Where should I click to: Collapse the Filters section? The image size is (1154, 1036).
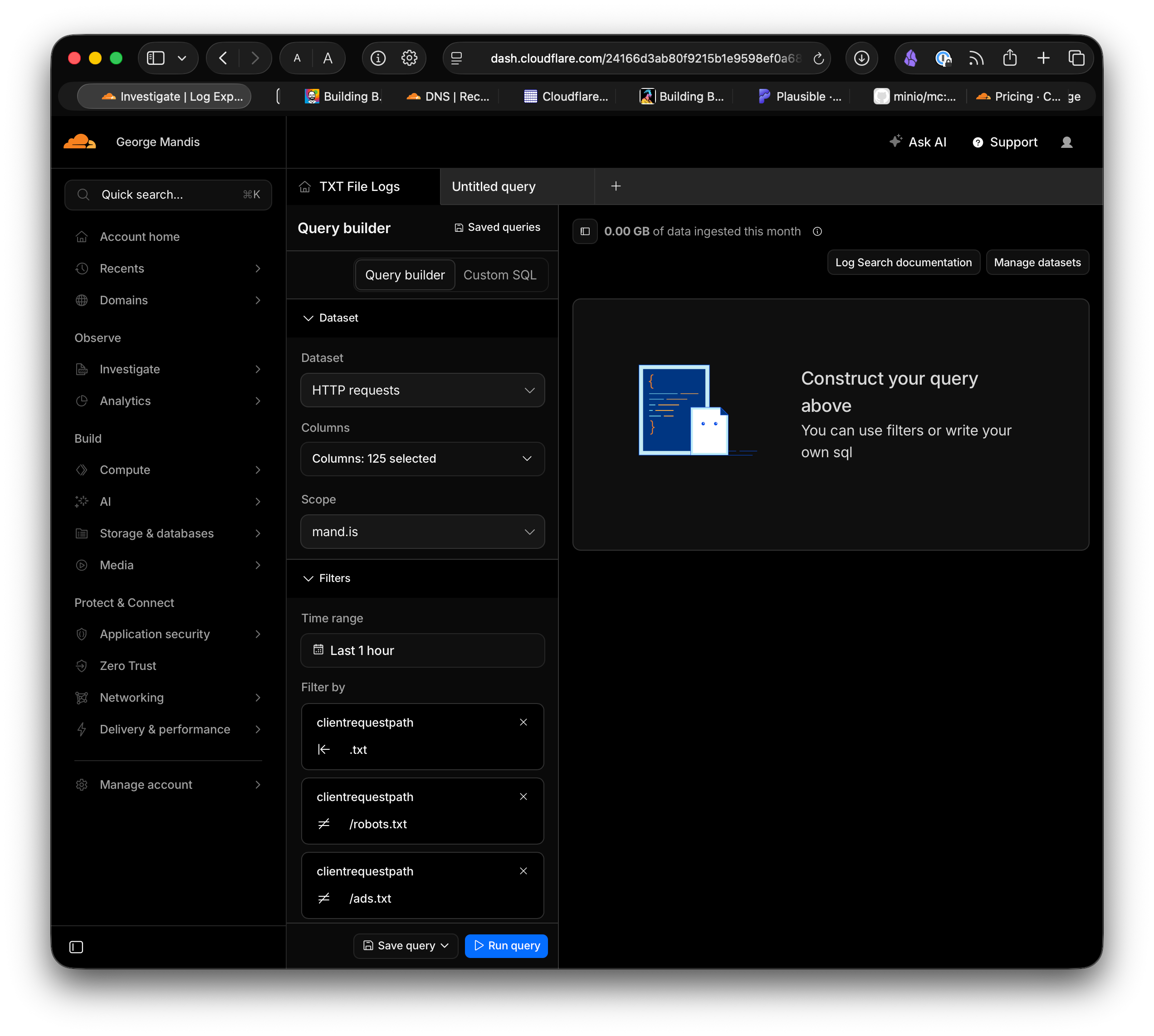tap(327, 578)
